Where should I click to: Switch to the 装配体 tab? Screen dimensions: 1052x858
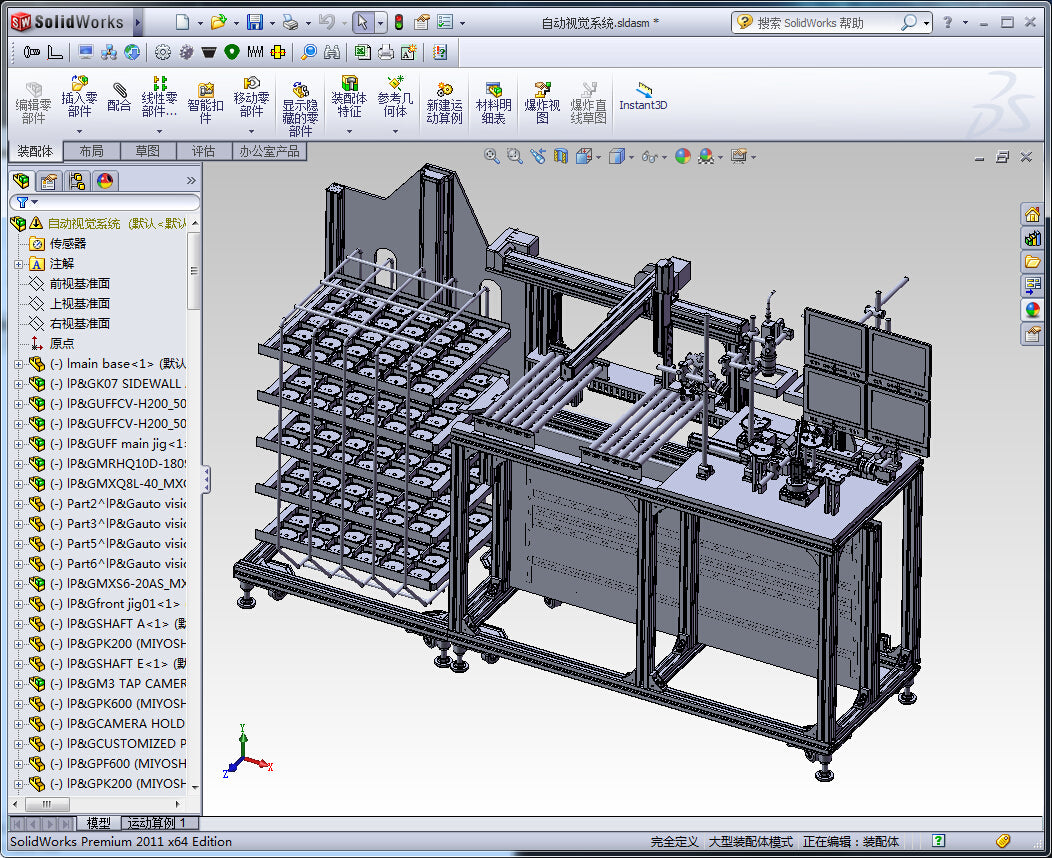pos(36,152)
